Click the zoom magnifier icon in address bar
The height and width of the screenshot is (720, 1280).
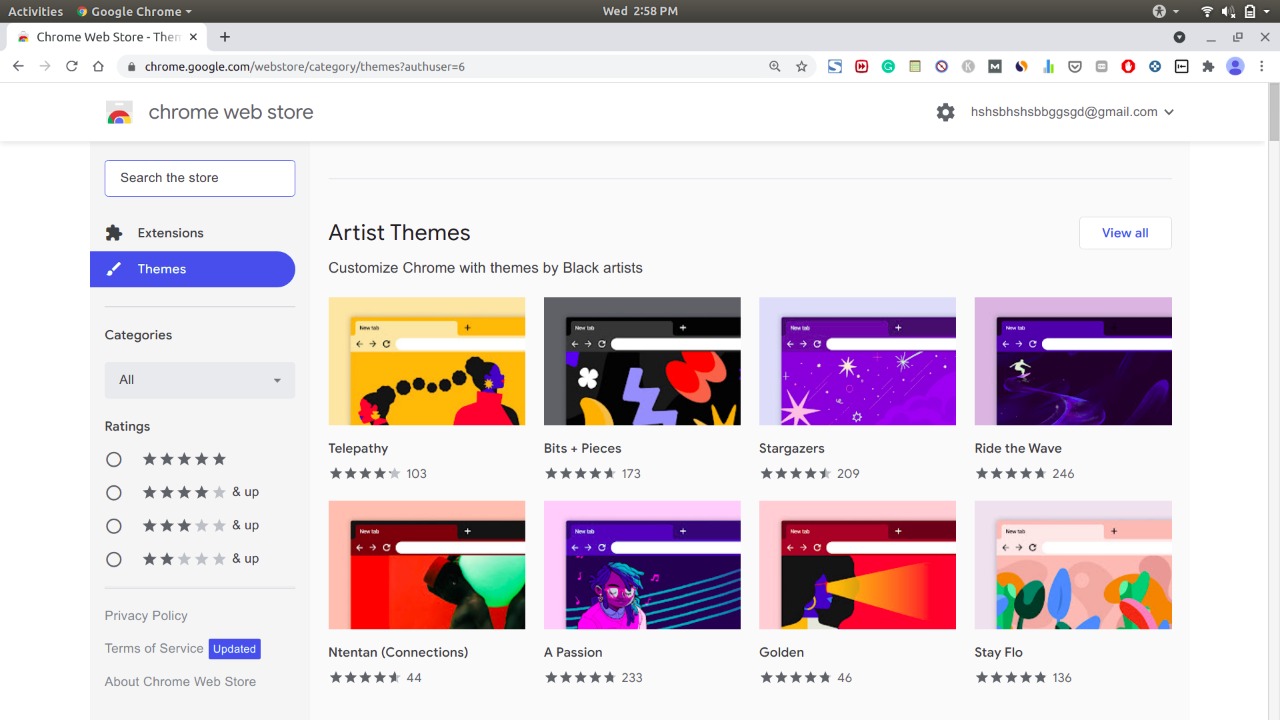[774, 66]
